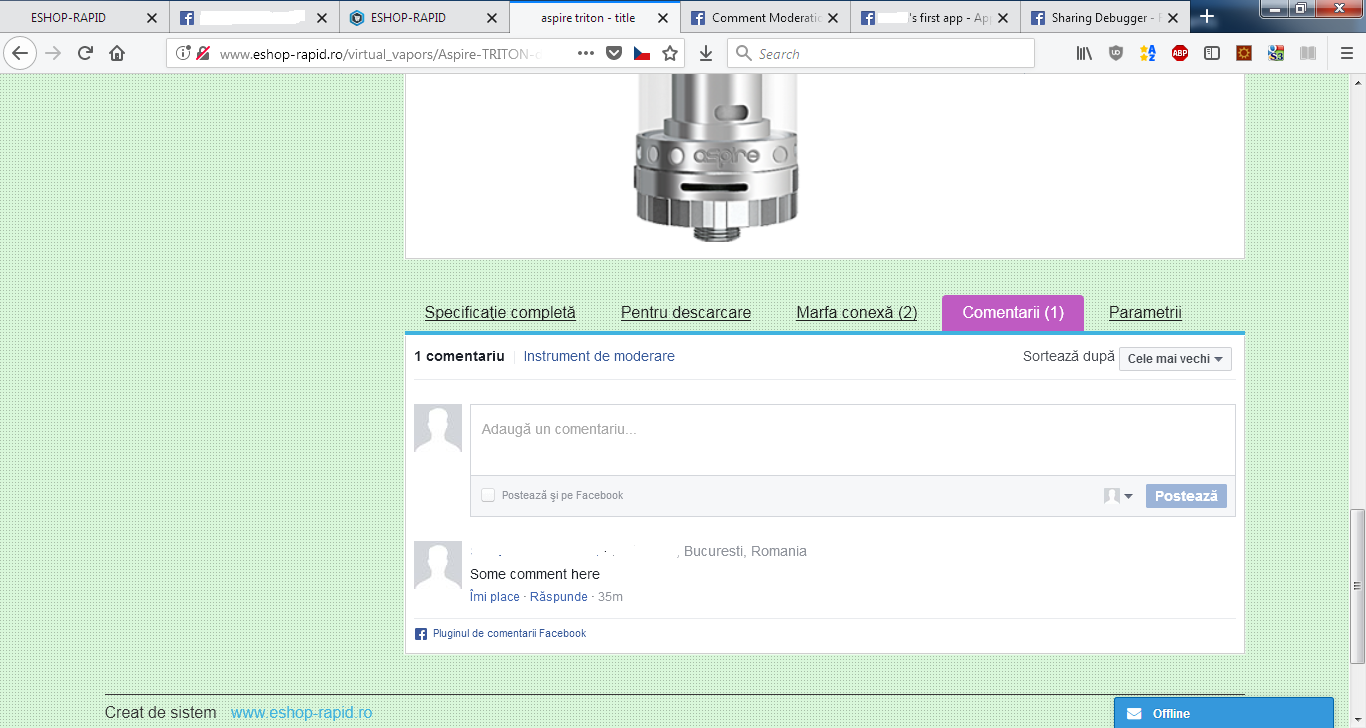This screenshot has height=728, width=1366.
Task: Click the A-Z translator extension icon
Action: coord(1148,53)
